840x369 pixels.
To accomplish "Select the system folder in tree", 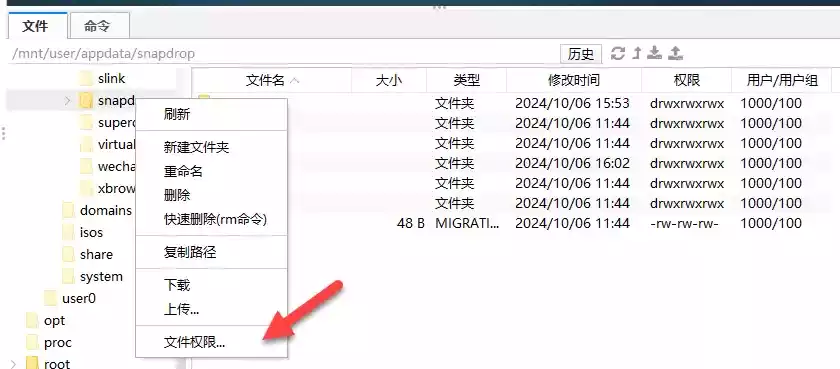I will (x=101, y=277).
